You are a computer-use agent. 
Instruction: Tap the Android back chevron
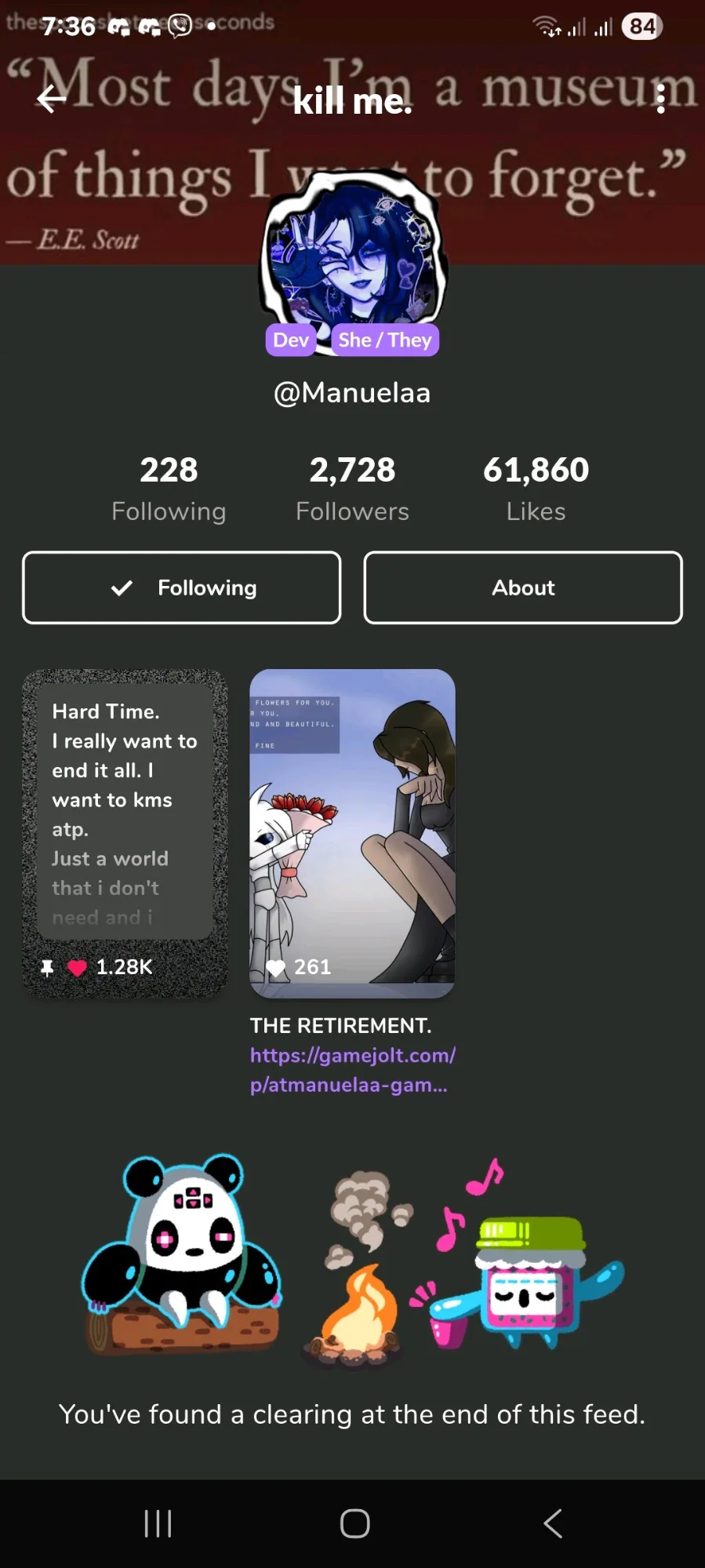click(553, 1523)
